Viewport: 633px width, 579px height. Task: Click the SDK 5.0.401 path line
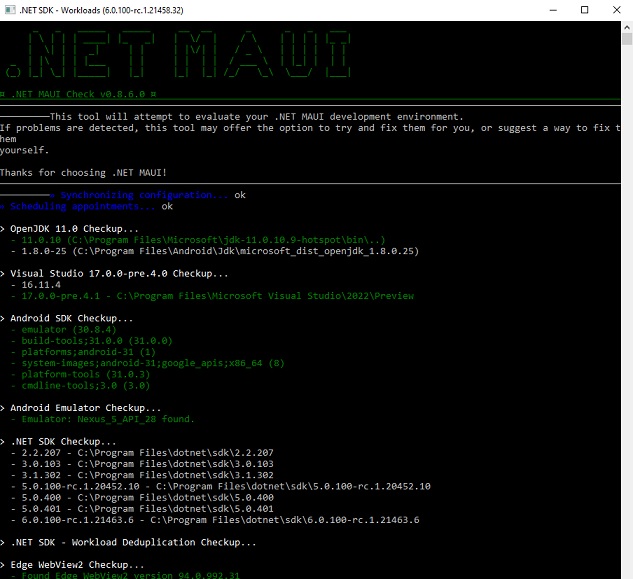point(142,509)
